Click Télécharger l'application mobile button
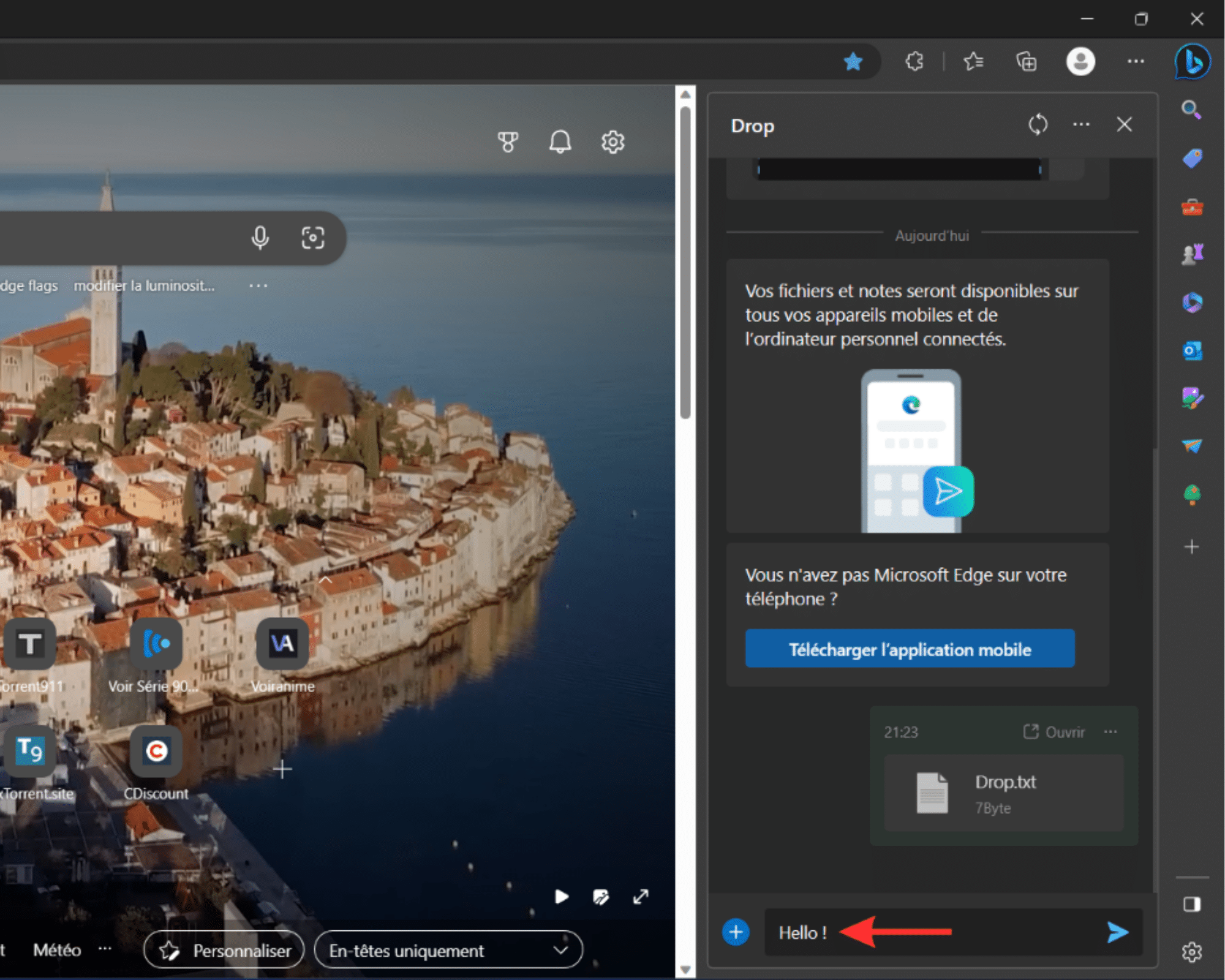 pyautogui.click(x=910, y=649)
